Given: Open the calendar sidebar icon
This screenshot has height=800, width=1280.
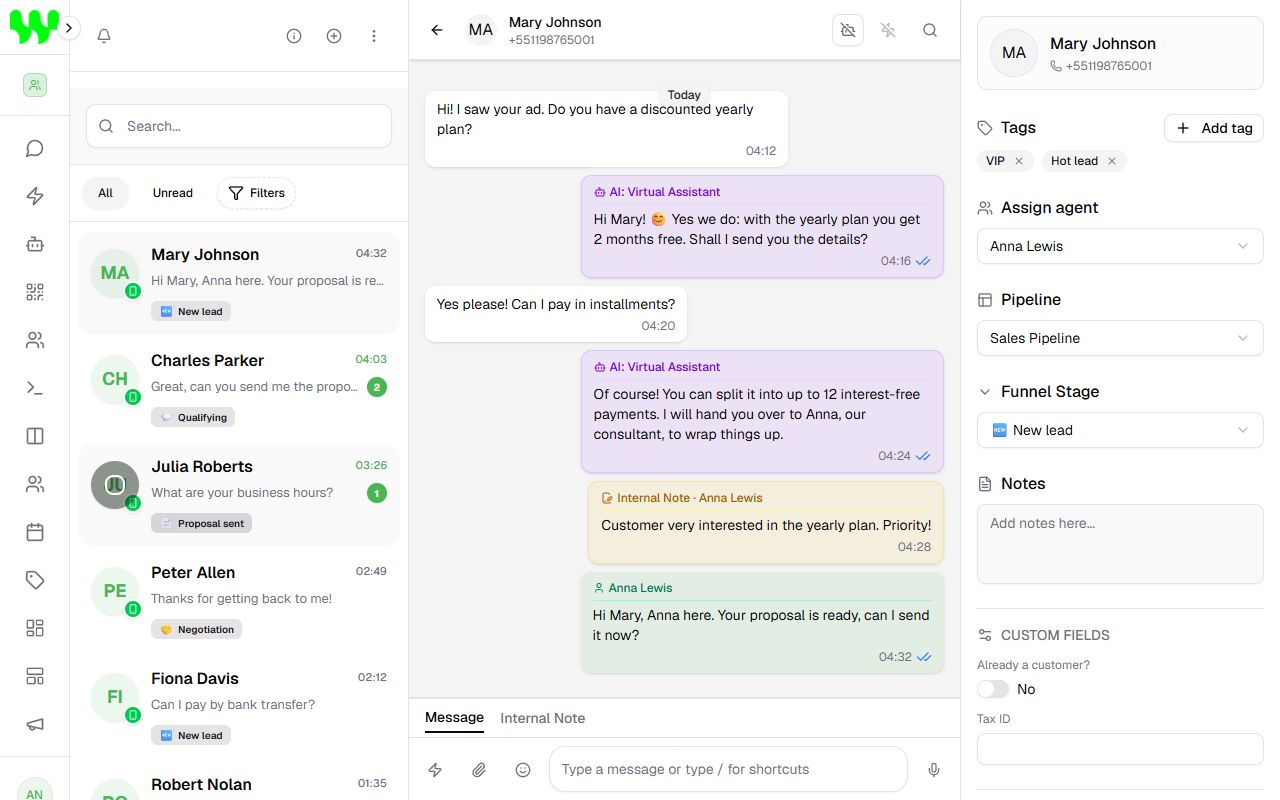Looking at the screenshot, I should coord(35,532).
